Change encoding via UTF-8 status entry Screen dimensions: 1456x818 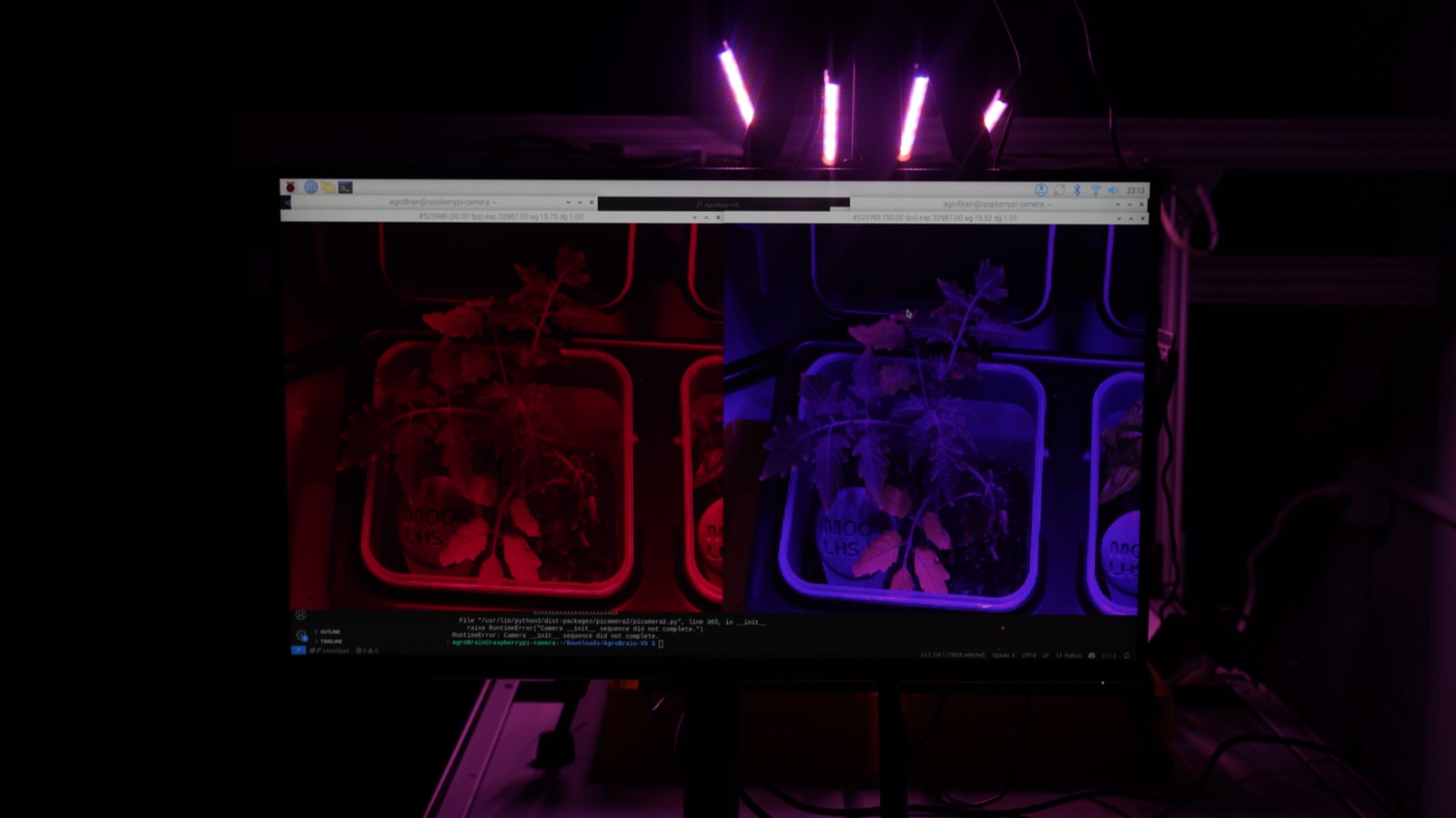pos(1028,655)
